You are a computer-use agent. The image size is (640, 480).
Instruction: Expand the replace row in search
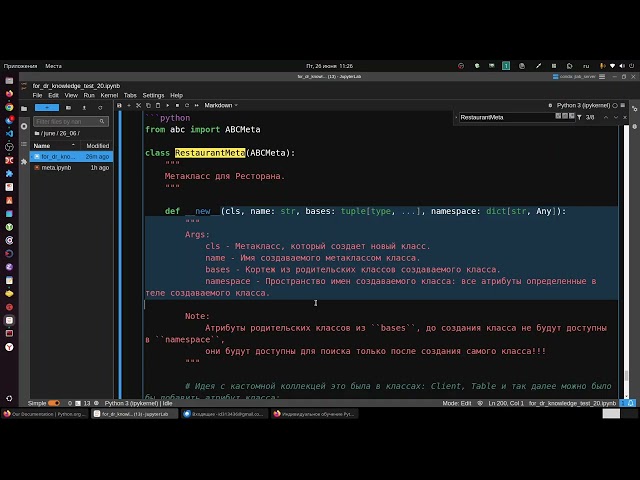click(x=456, y=118)
